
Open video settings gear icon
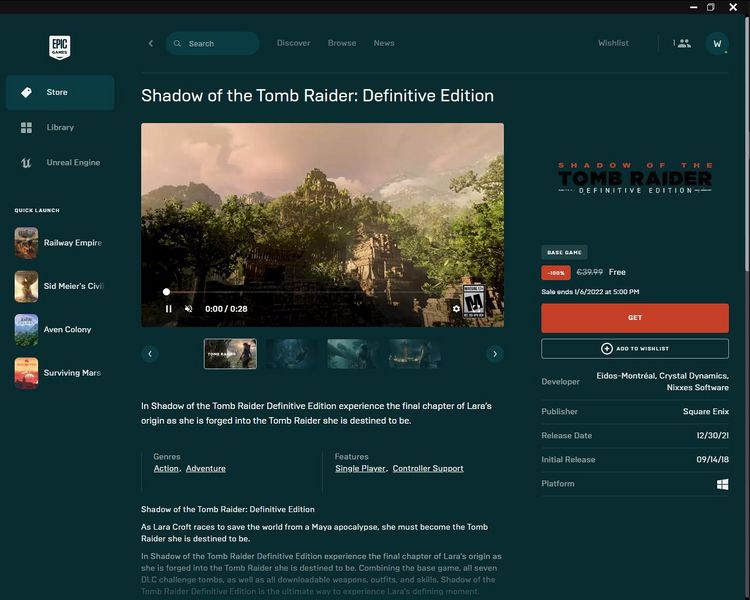pos(456,309)
